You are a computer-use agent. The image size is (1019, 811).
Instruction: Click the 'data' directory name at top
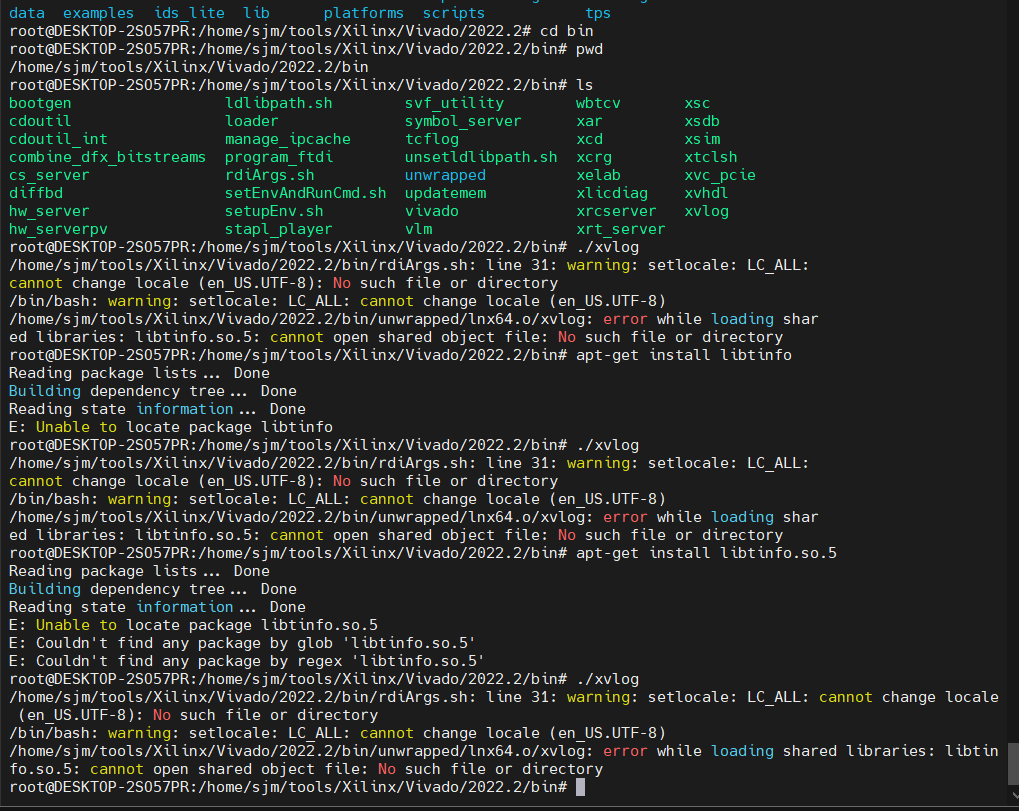pyautogui.click(x=27, y=13)
